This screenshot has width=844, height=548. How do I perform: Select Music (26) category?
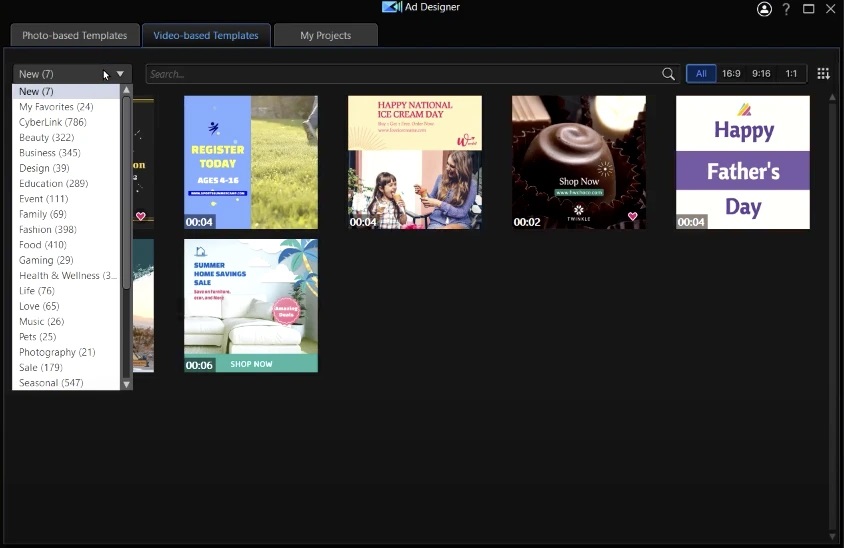pyautogui.click(x=66, y=321)
